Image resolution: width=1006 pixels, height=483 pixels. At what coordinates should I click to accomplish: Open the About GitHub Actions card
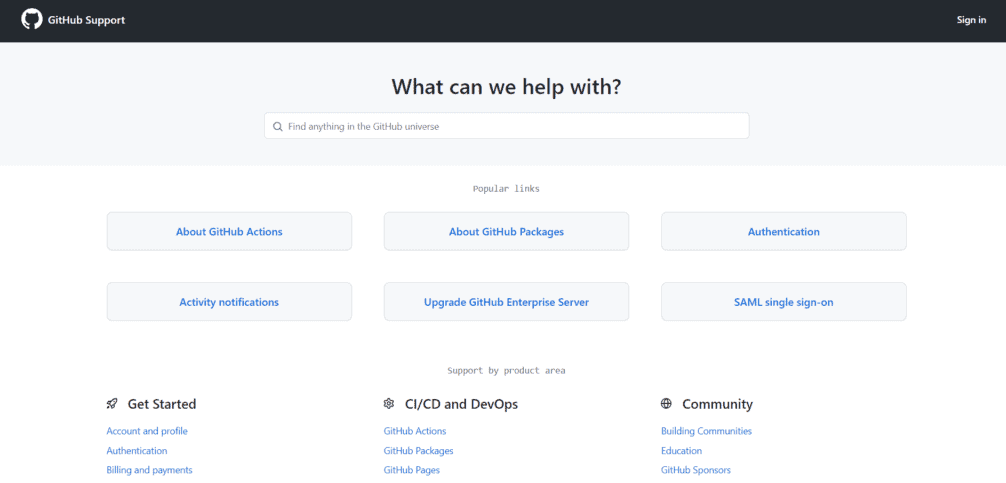point(229,232)
